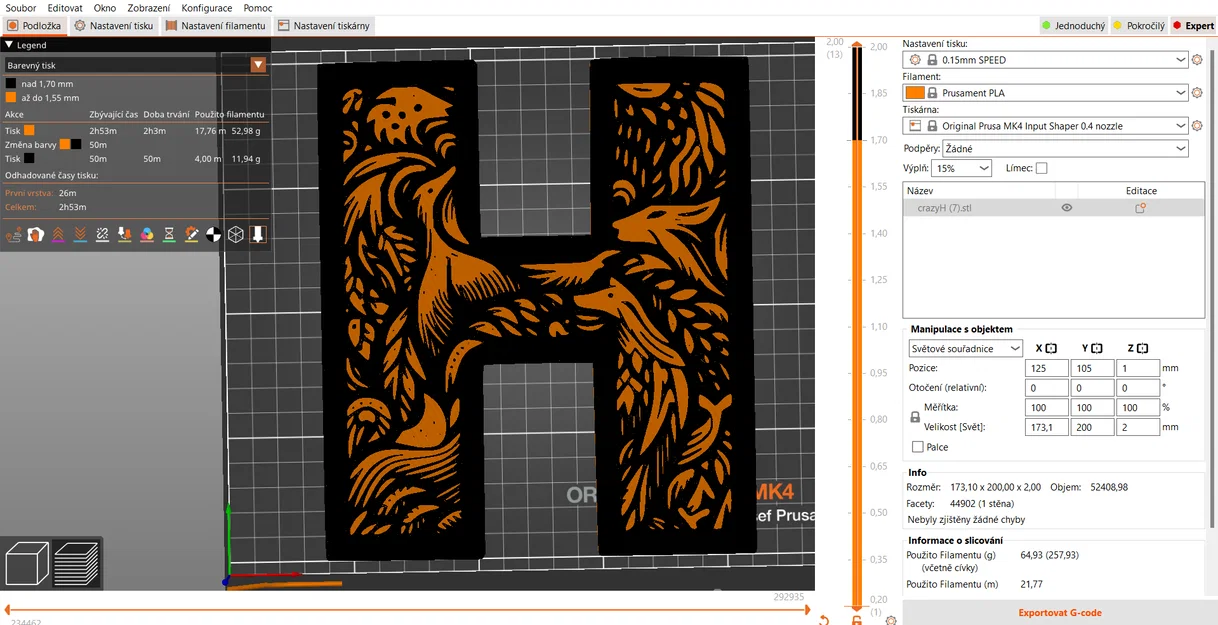Click the X axis mirror icon
Image resolution: width=1218 pixels, height=625 pixels.
[1051, 348]
